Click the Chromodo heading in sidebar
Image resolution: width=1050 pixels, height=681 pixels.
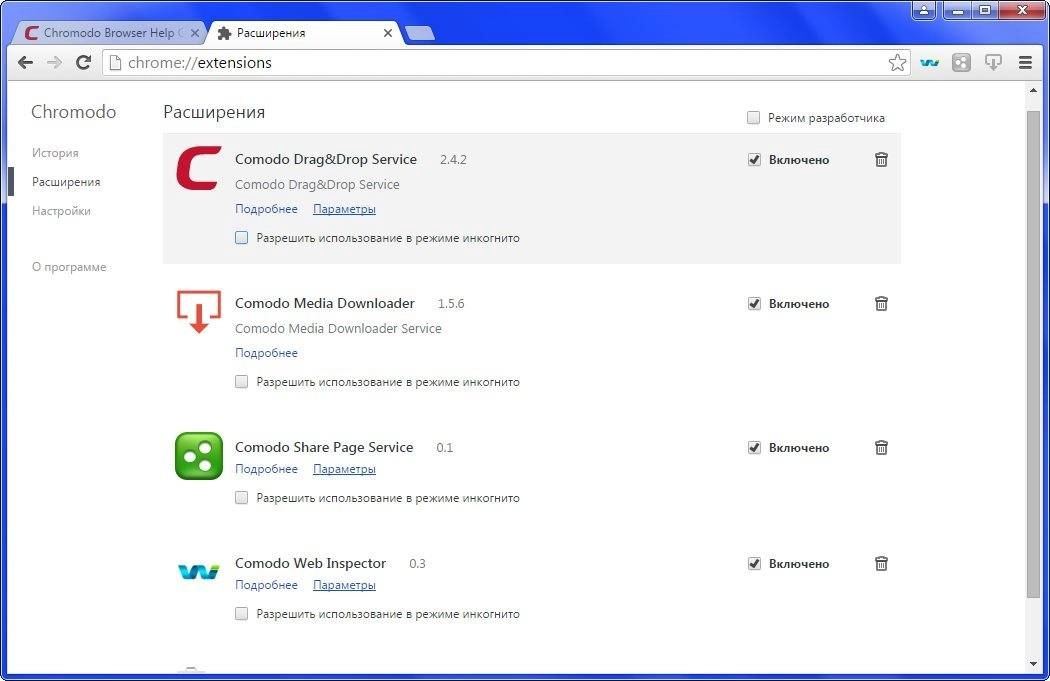coord(74,112)
